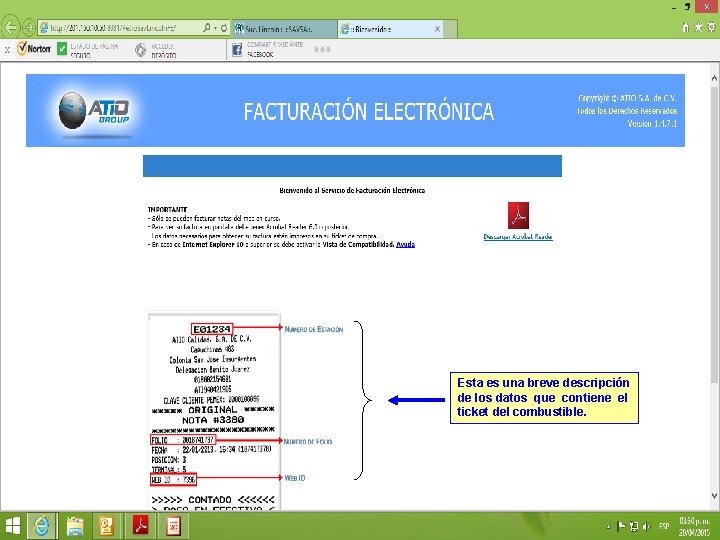Open a new blank tab
This screenshot has width=720, height=540.
[x=450, y=28]
